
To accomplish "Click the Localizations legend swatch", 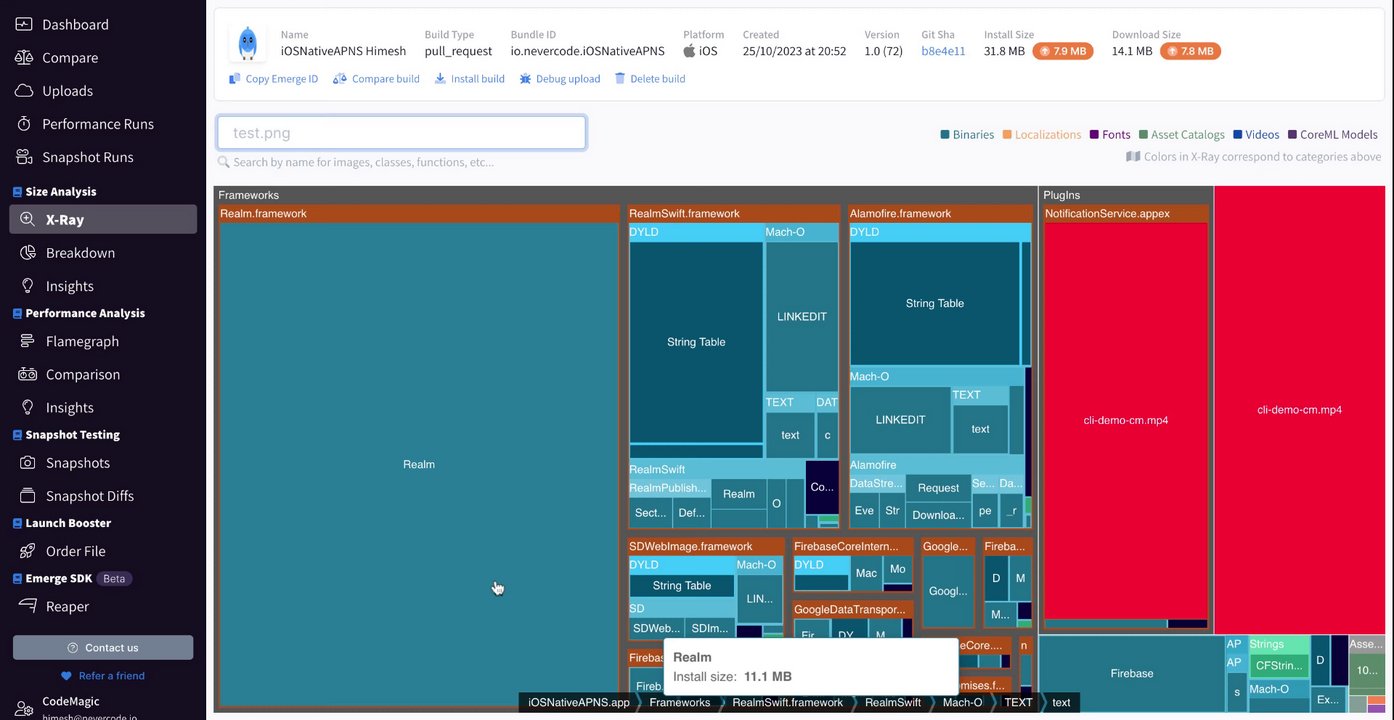I will pyautogui.click(x=1007, y=134).
